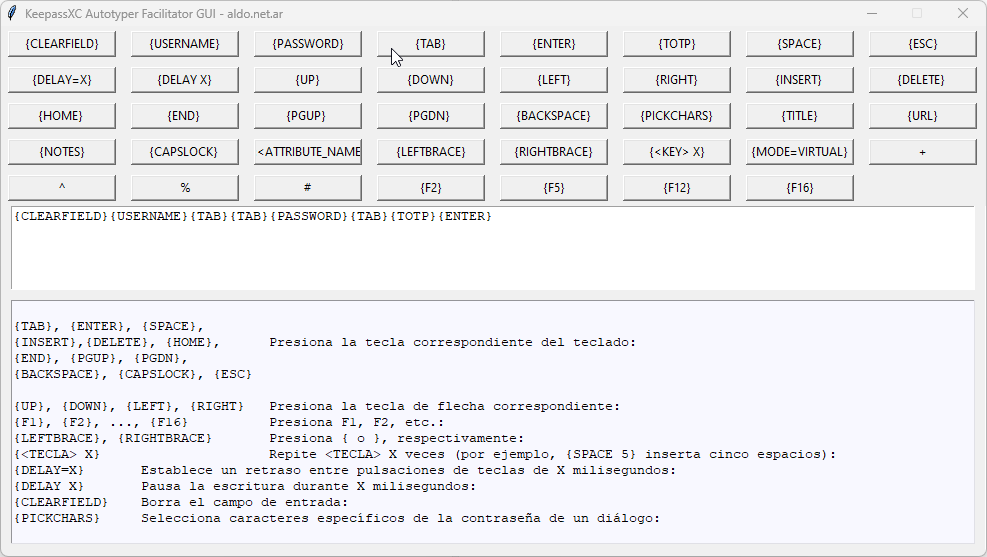Screen dimensions: 987x557
Task: Insert the {ESC} key token
Action: [x=923, y=44]
